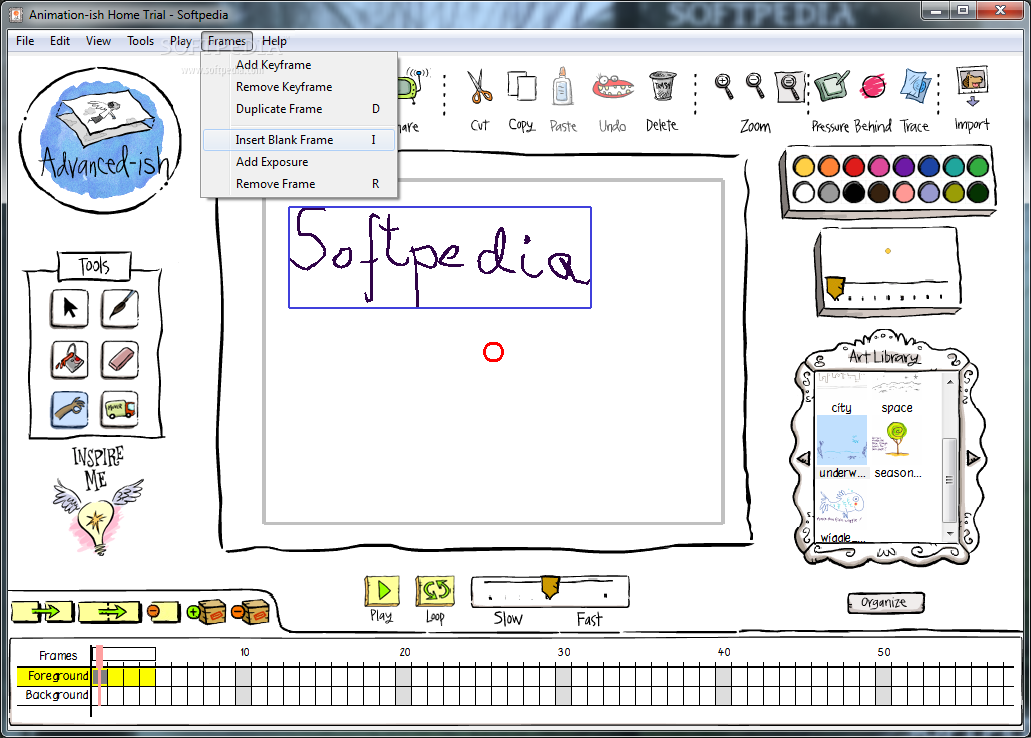
Task: Open the Tools menu
Action: pyautogui.click(x=140, y=41)
